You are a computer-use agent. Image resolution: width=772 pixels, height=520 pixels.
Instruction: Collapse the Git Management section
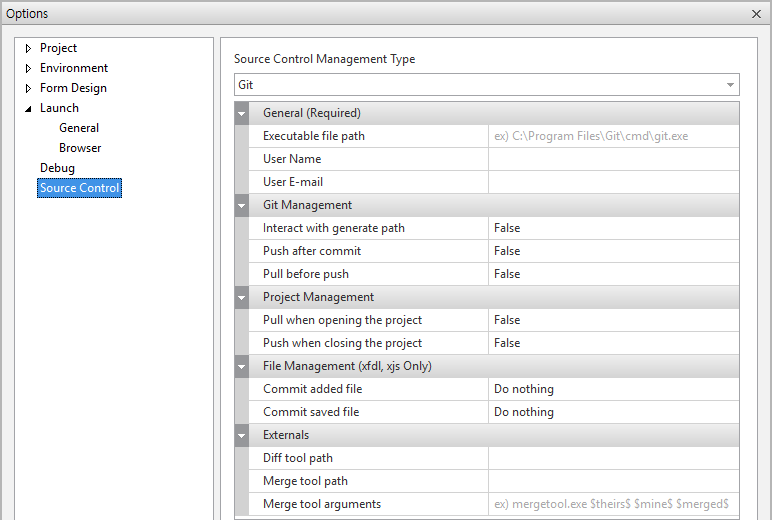point(241,205)
